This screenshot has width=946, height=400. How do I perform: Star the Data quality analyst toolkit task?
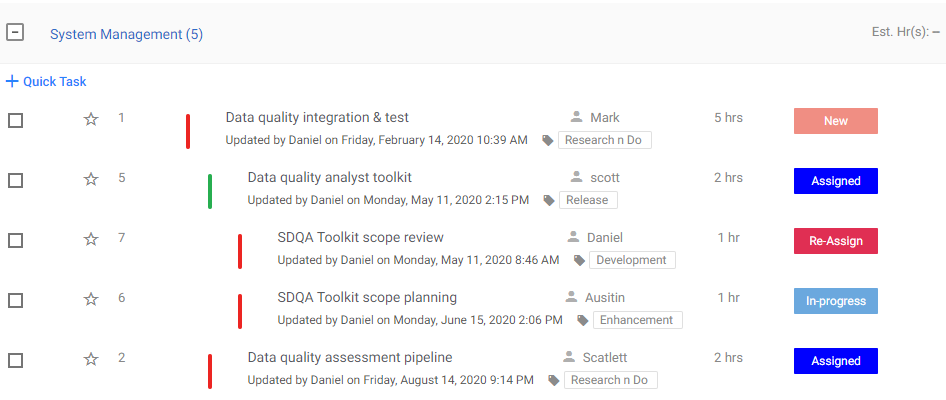point(91,180)
